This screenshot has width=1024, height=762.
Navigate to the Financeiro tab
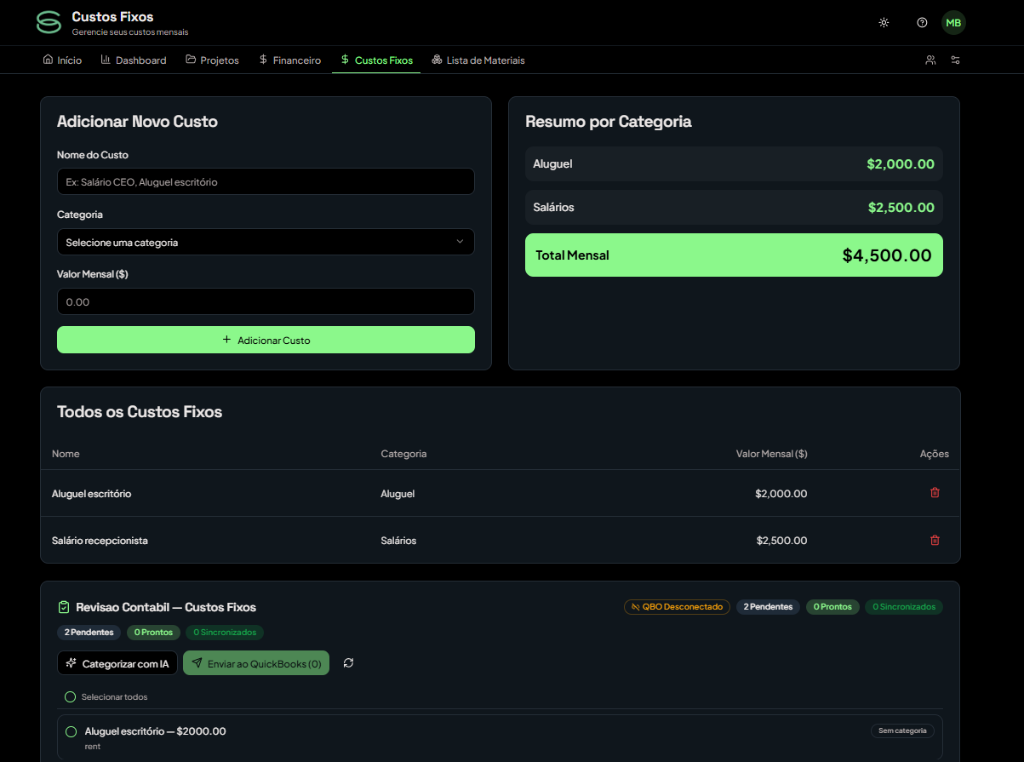coord(290,60)
